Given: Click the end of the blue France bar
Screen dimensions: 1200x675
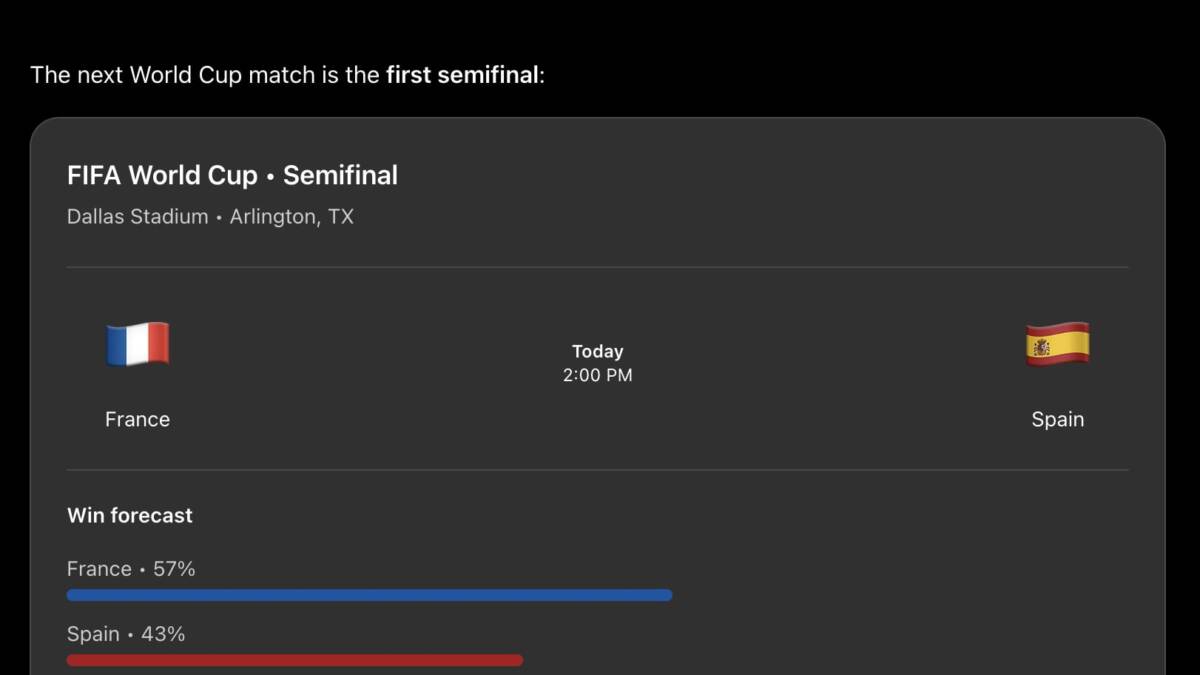Looking at the screenshot, I should point(667,595).
